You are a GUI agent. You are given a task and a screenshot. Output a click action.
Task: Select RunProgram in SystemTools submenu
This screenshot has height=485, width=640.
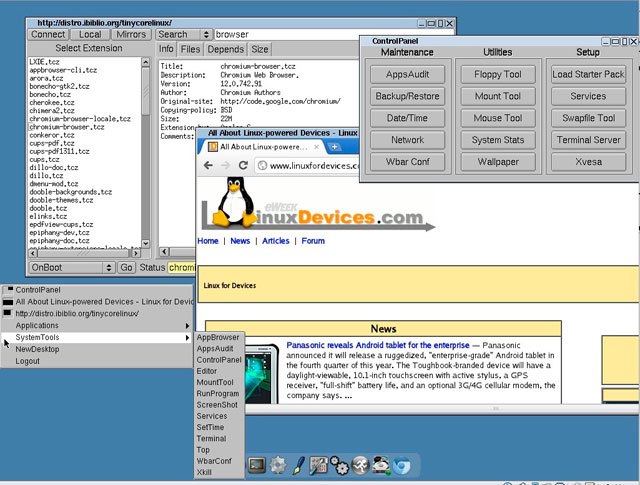click(219, 394)
